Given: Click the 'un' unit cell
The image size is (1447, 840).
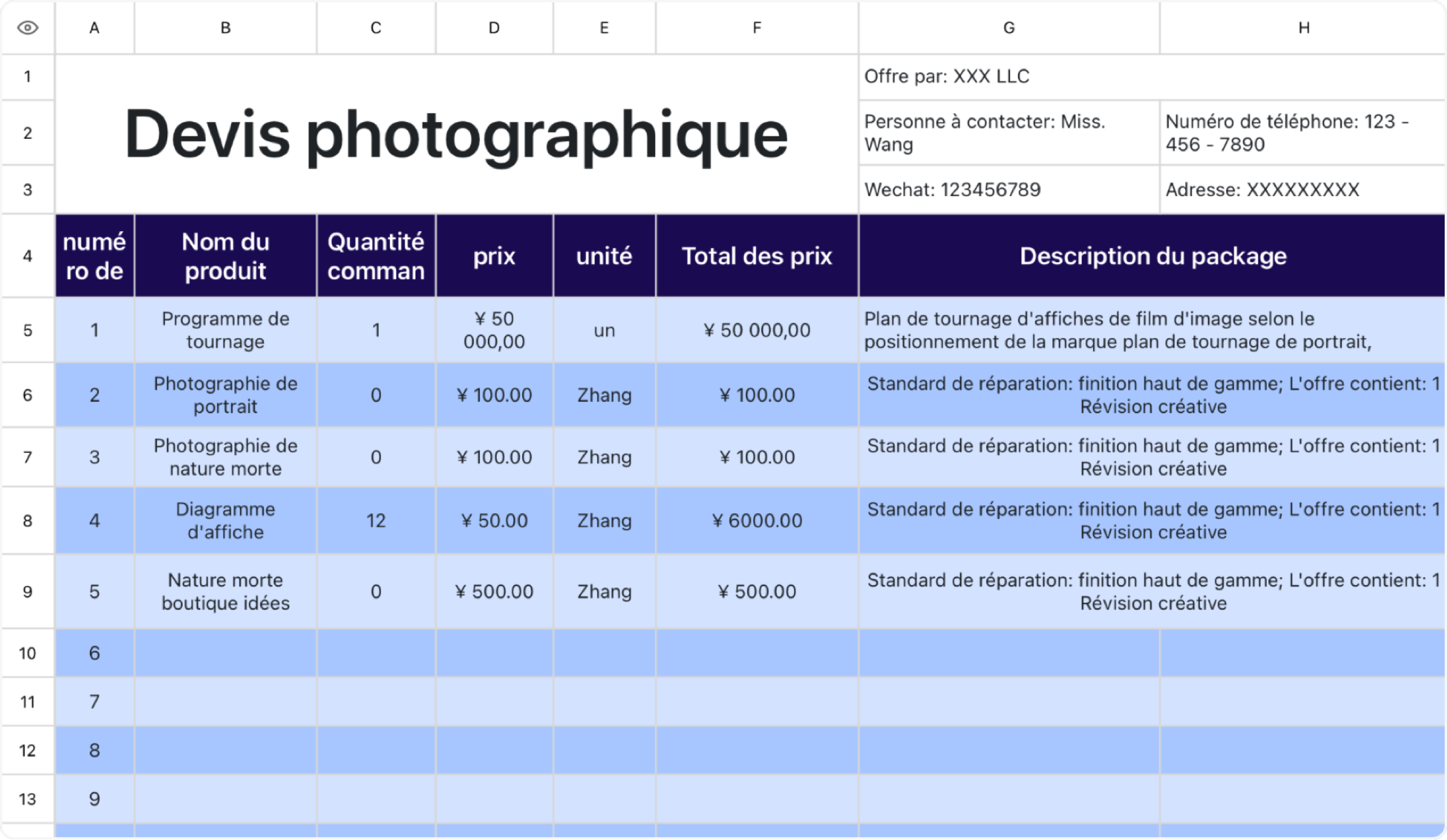Looking at the screenshot, I should 604,330.
